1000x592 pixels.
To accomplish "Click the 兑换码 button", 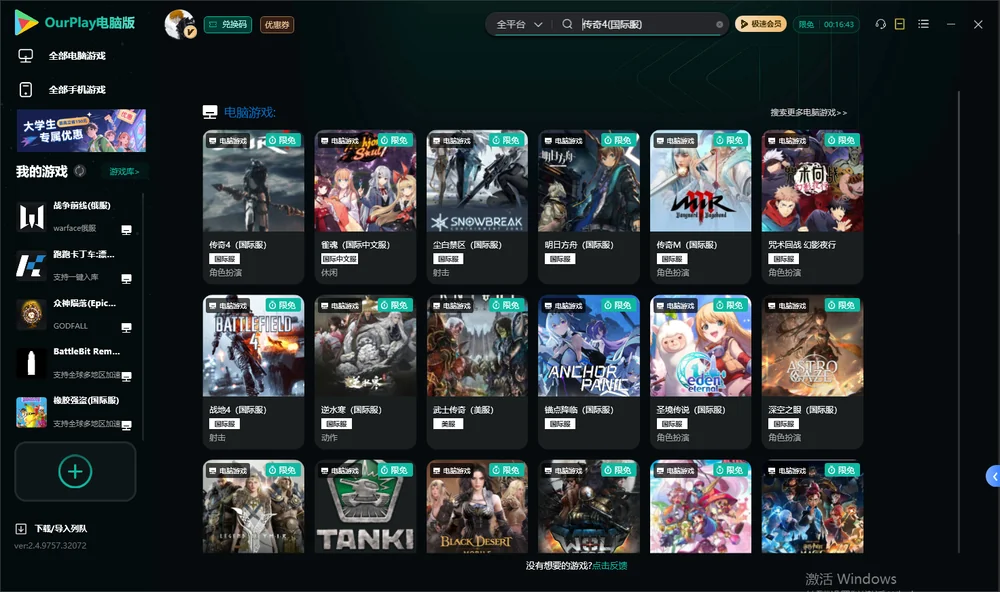I will pyautogui.click(x=228, y=25).
